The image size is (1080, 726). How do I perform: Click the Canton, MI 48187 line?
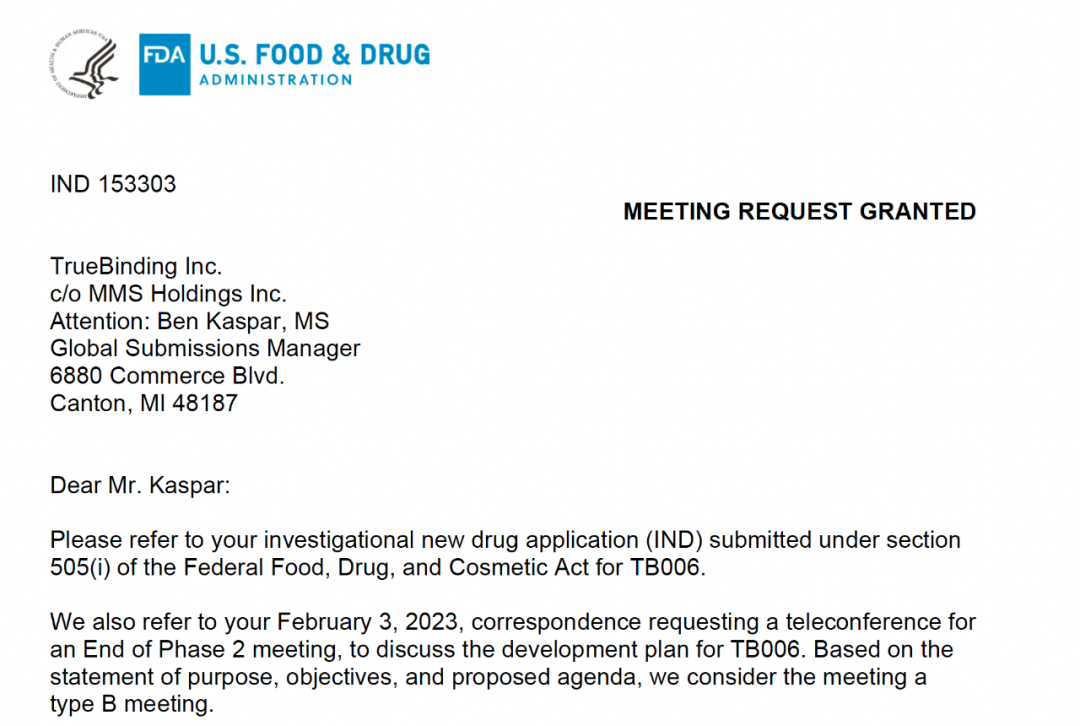point(144,403)
